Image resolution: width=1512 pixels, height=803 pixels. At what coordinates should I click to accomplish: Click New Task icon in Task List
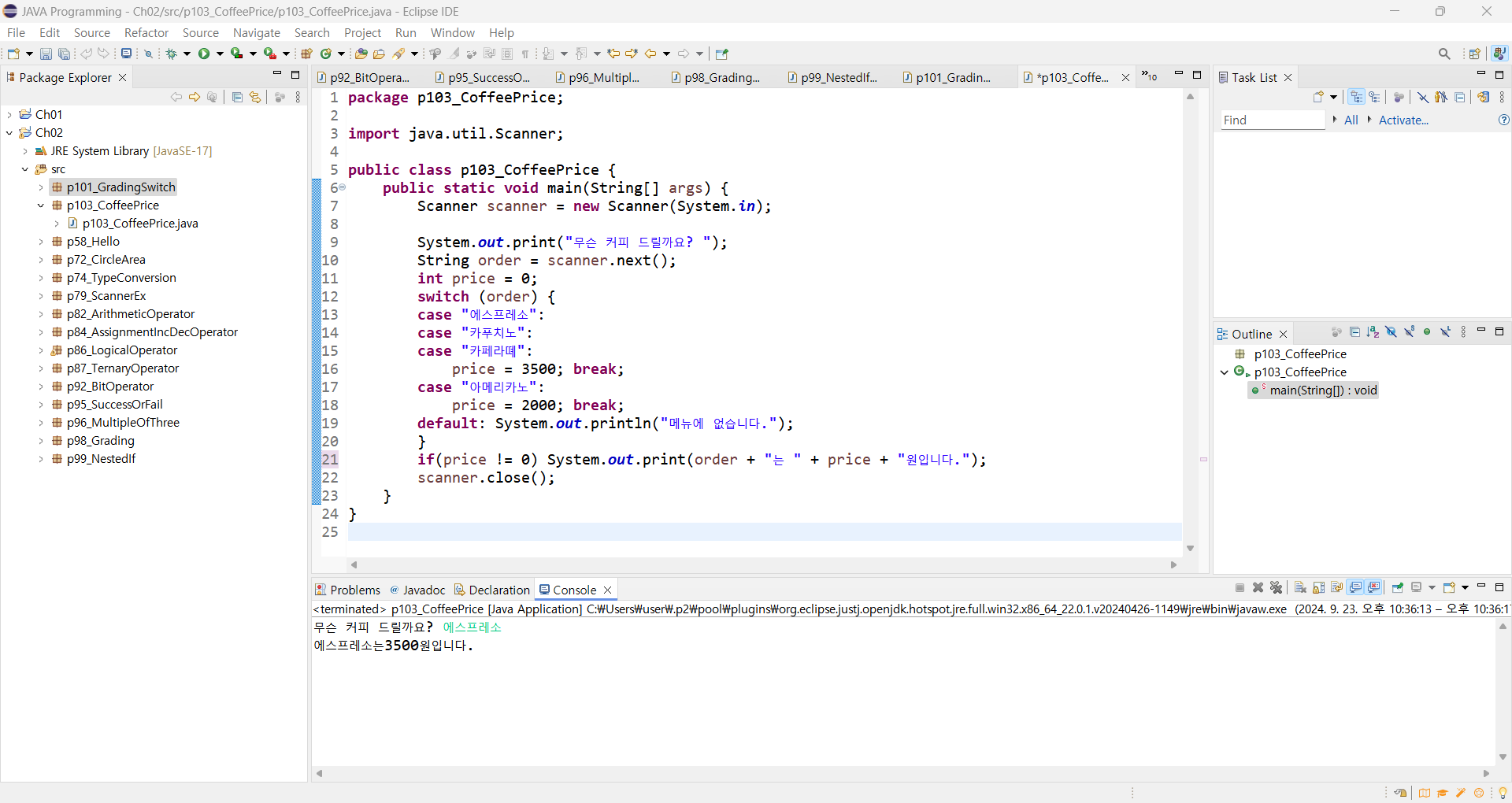tap(1318, 97)
